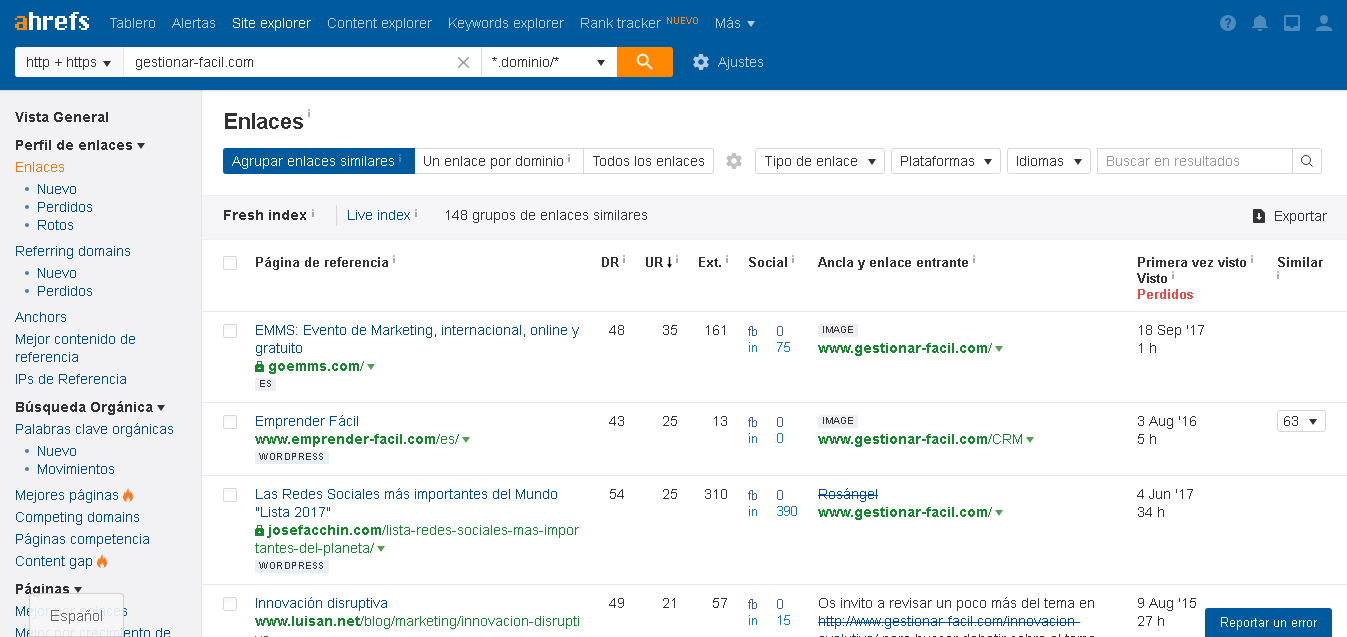The image size is (1347, 637).
Task: Click the Perdidos red column label
Action: coord(1165,294)
